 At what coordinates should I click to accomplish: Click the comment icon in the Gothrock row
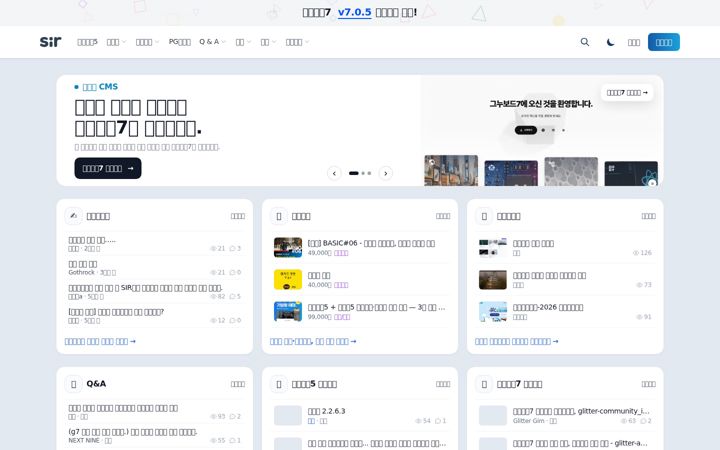[232, 272]
